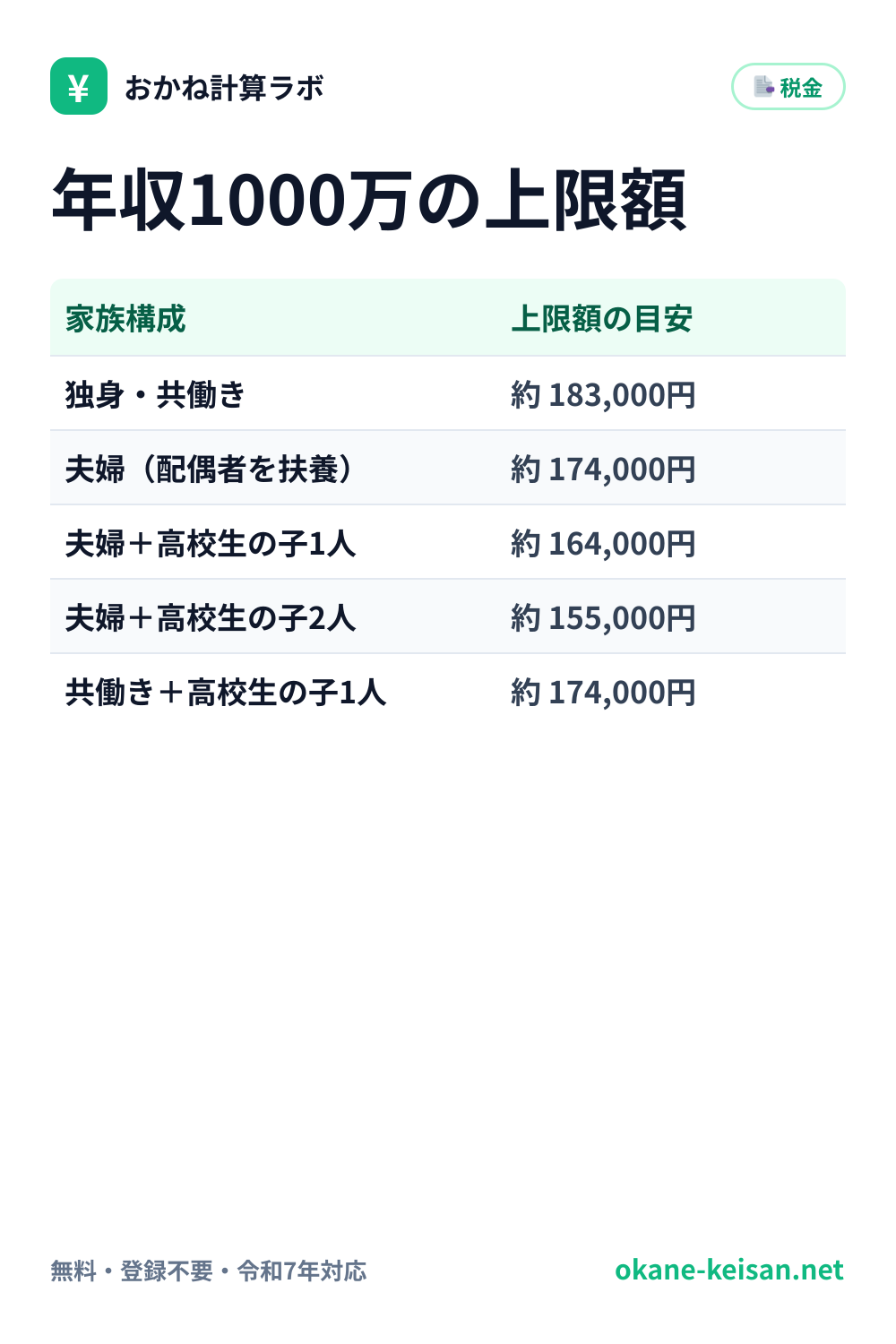Screen dimensions: 896x1344
Task: Click the 約 183,000円 amount
Action: tap(603, 395)
